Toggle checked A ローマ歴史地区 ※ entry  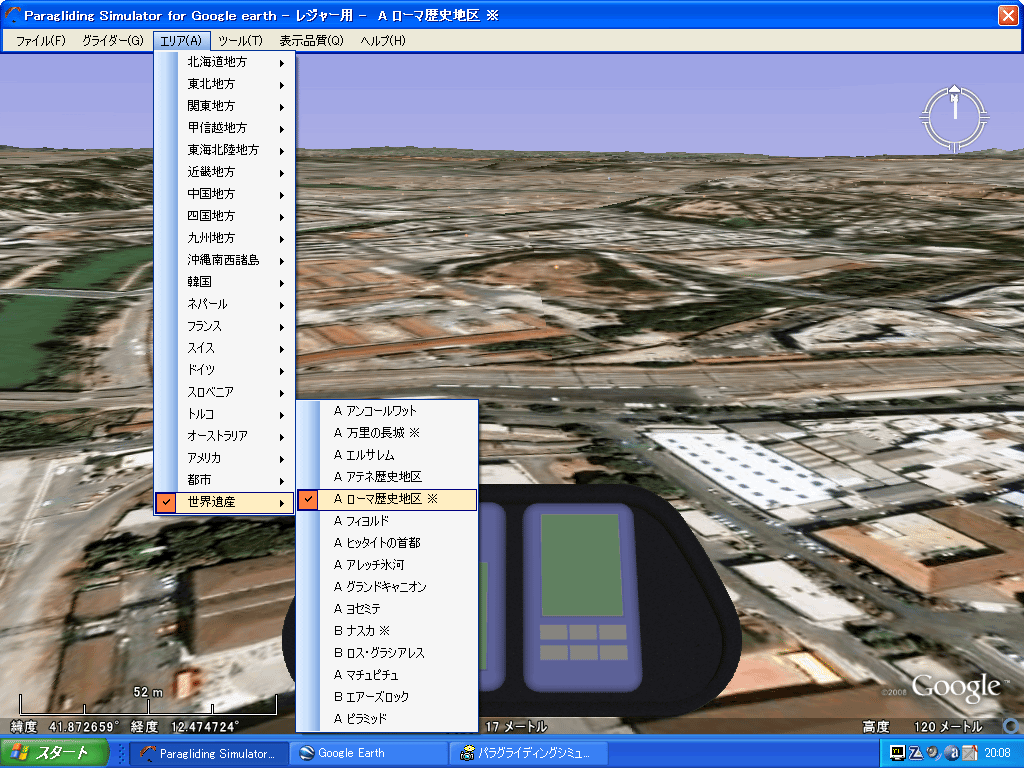(387, 500)
